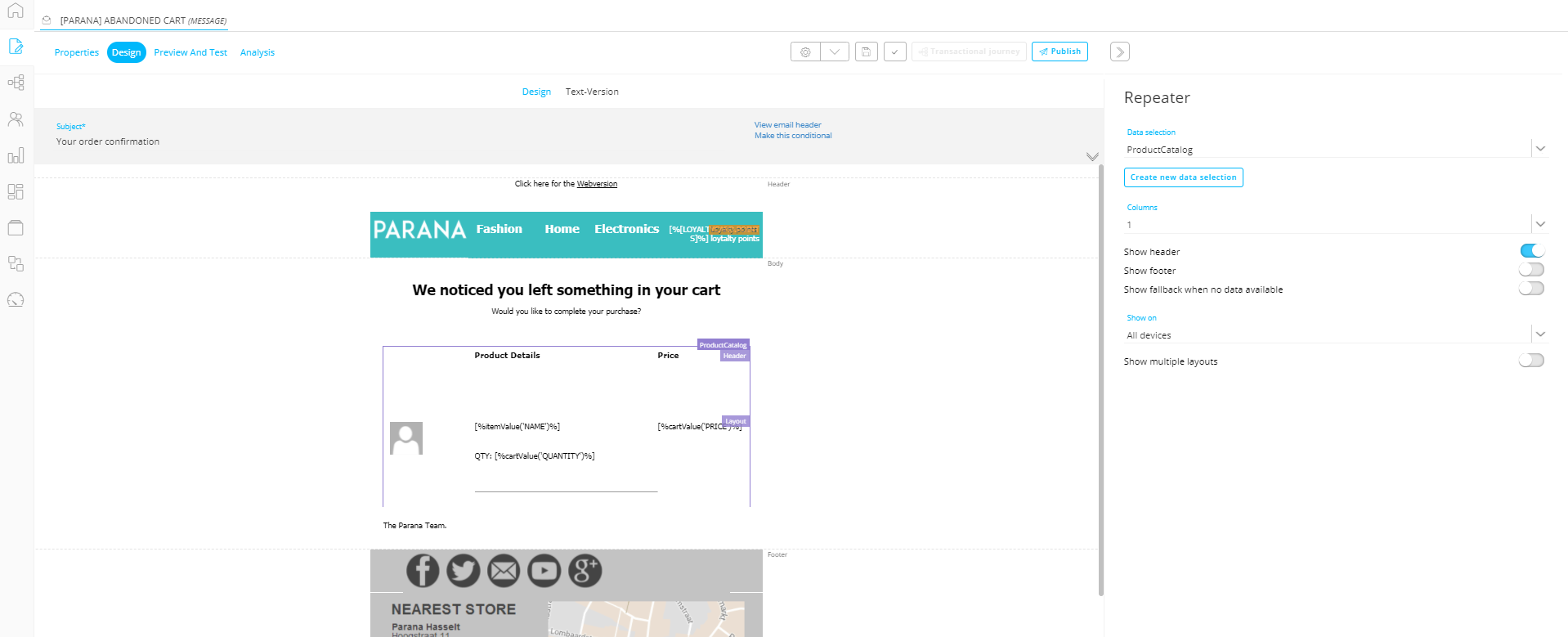Open the Show on devices dropdown
Image resolution: width=1568 pixels, height=637 pixels.
[1539, 334]
